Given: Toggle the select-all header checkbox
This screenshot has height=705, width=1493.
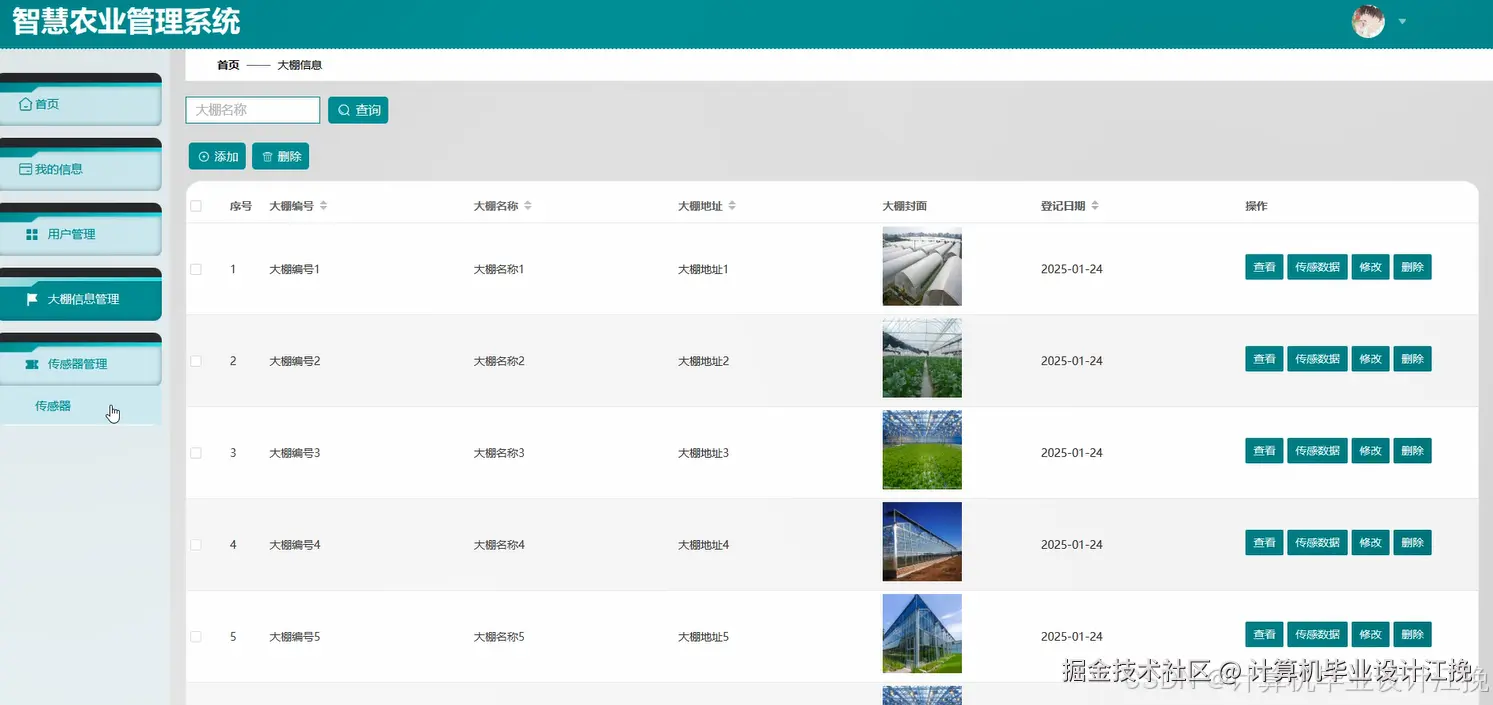Looking at the screenshot, I should (x=196, y=206).
